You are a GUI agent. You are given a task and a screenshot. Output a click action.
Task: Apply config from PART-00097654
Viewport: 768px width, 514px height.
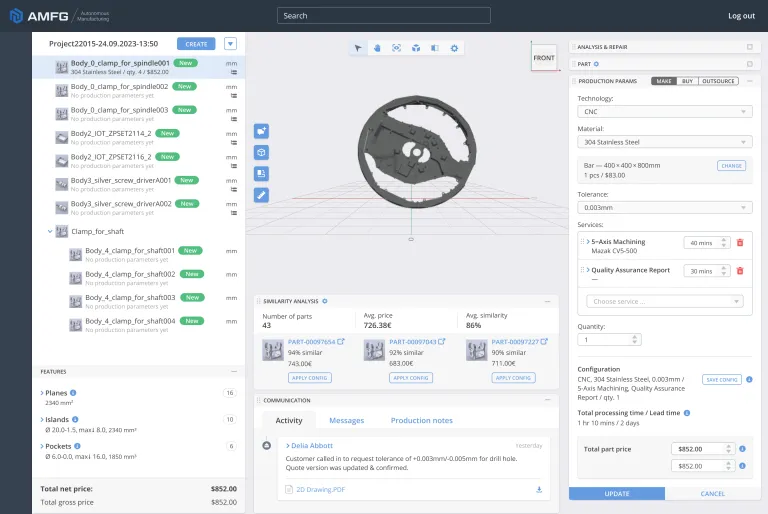[x=310, y=378]
